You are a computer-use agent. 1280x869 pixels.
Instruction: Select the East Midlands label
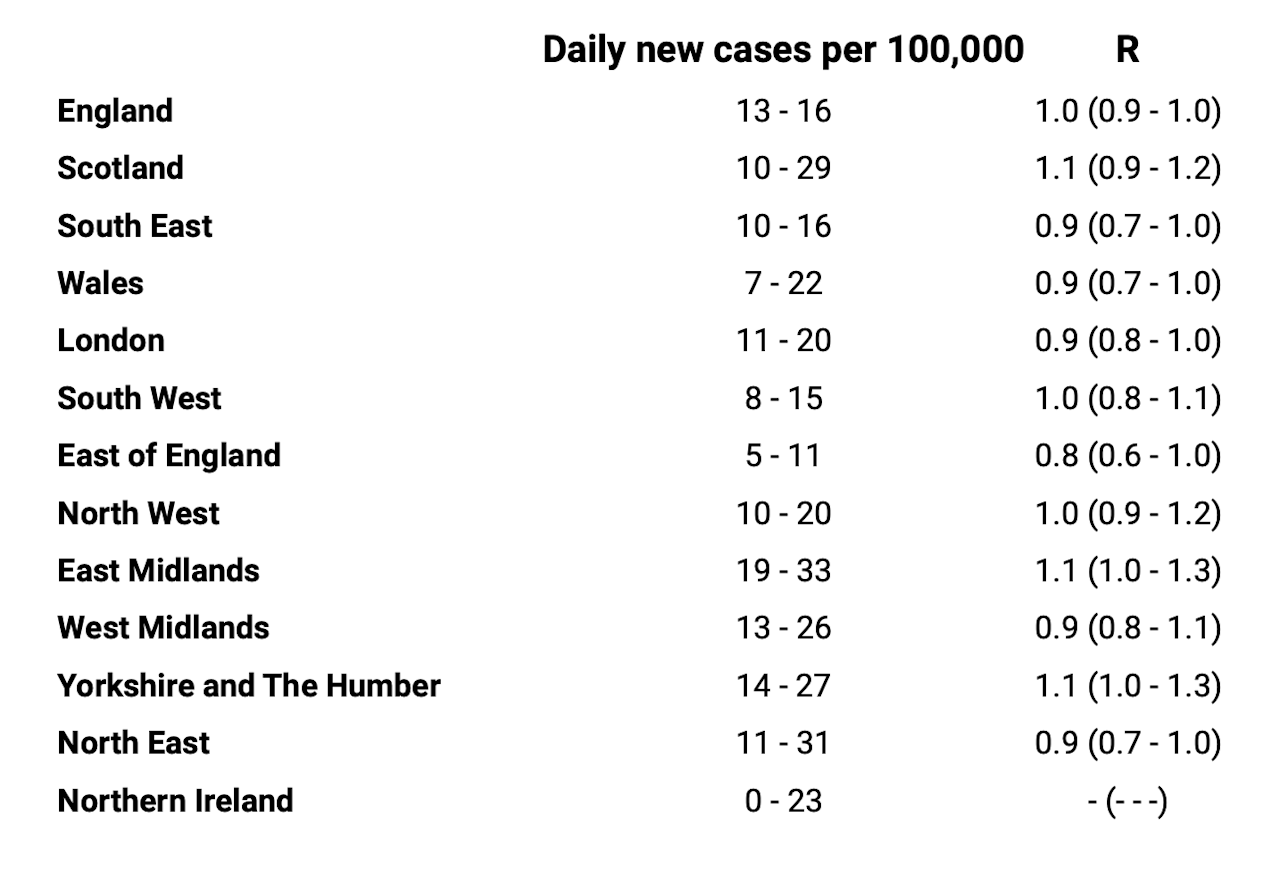click(x=158, y=571)
